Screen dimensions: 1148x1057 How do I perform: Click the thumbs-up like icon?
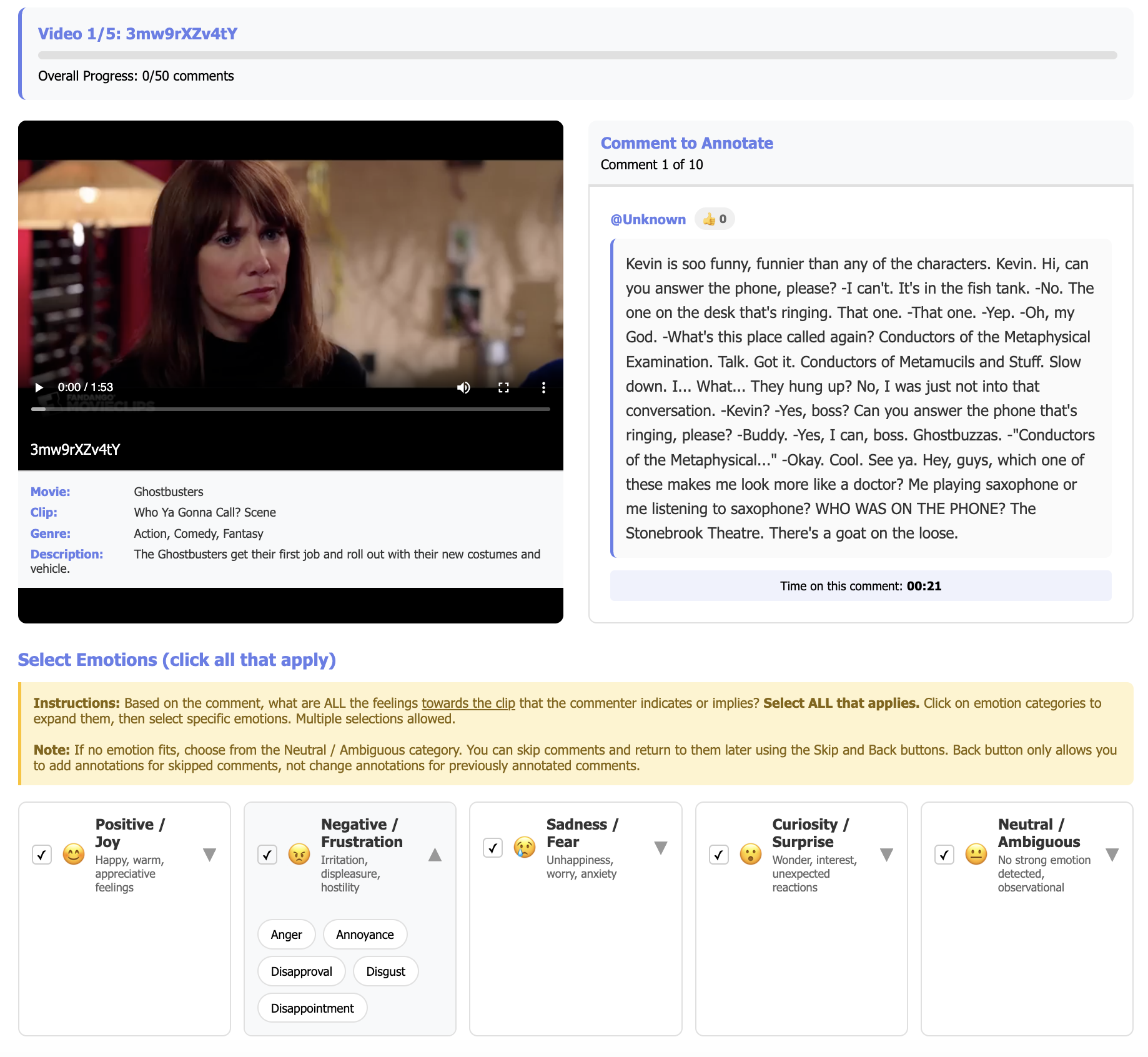pos(709,219)
